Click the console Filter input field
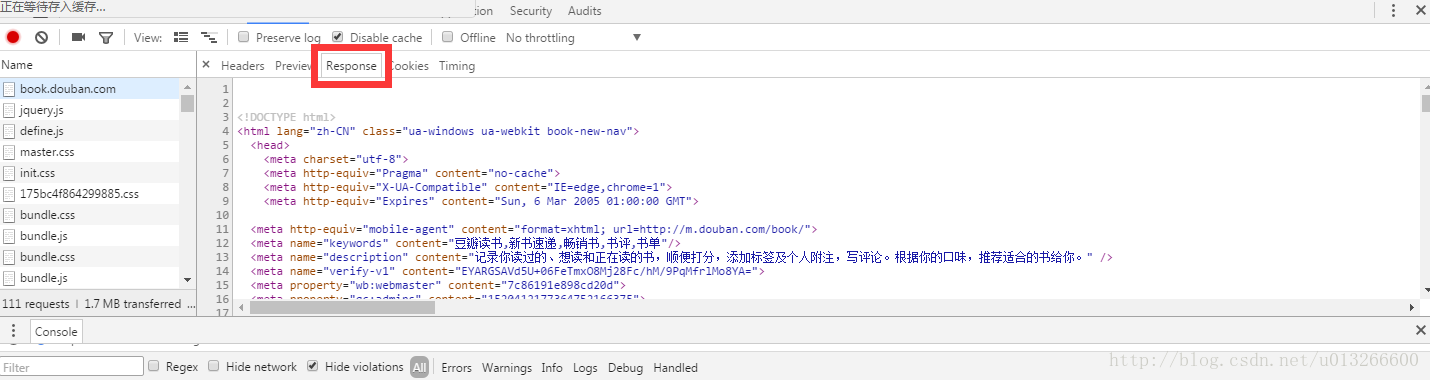The width and height of the screenshot is (1430, 380). (x=72, y=367)
